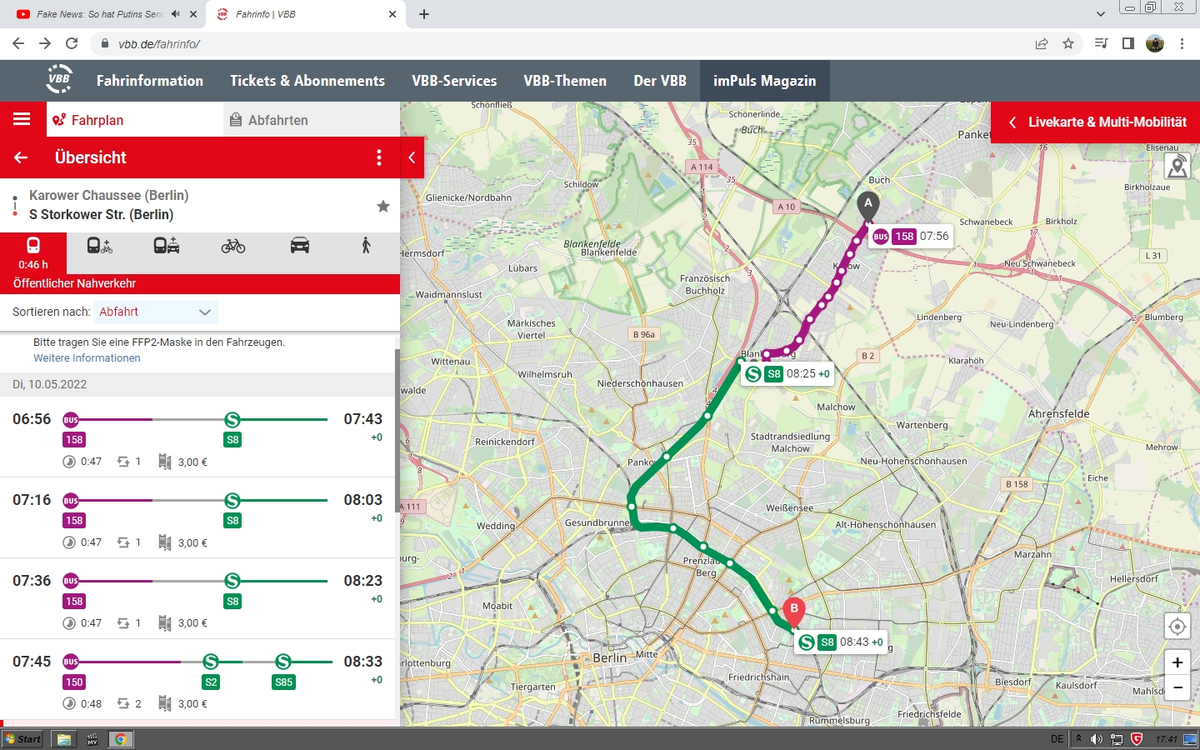Open the media control playlist icon
1200x750 pixels.
pos(1101,44)
